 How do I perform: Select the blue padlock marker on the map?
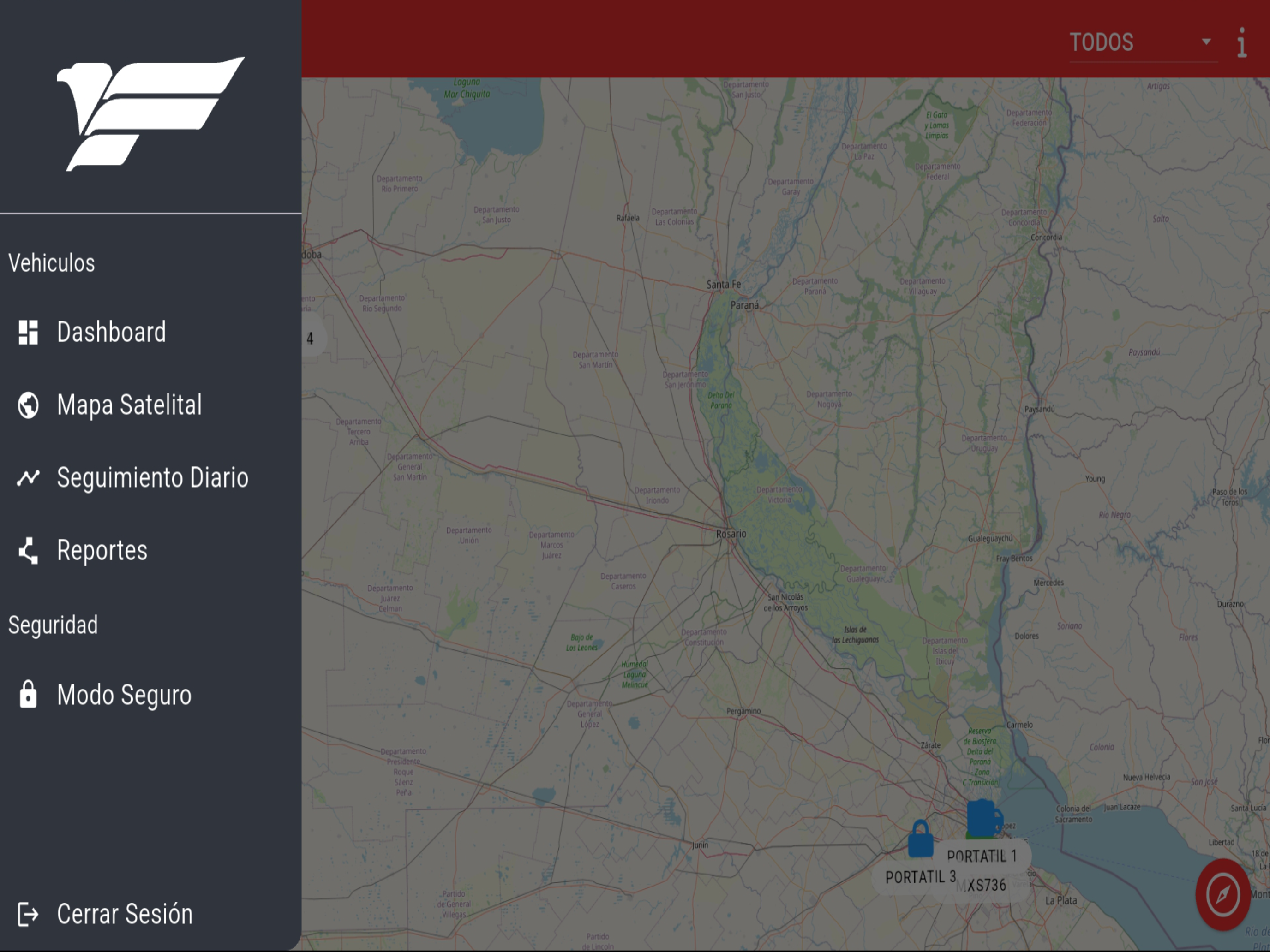920,839
